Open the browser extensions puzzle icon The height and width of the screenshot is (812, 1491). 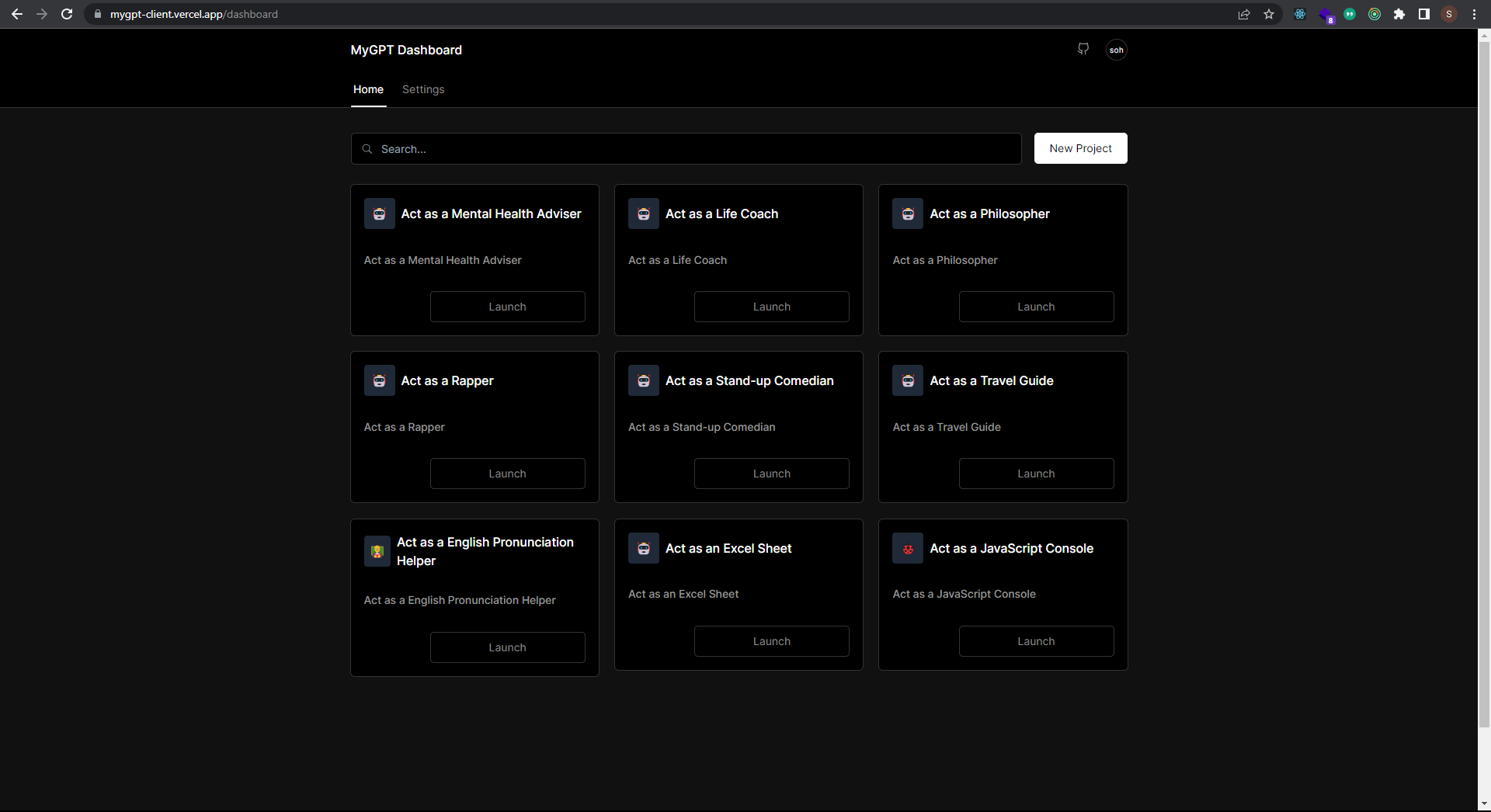point(1399,14)
